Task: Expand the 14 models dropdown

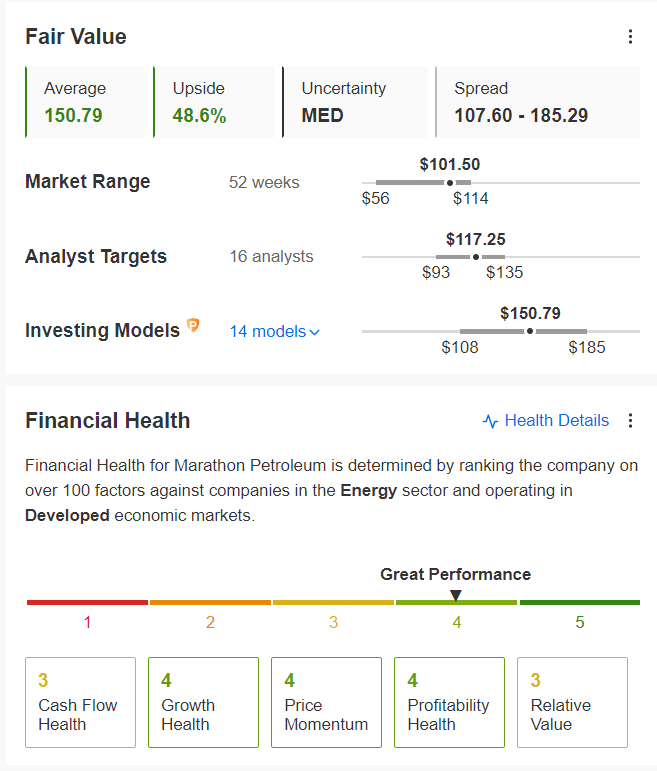Action: click(x=274, y=331)
